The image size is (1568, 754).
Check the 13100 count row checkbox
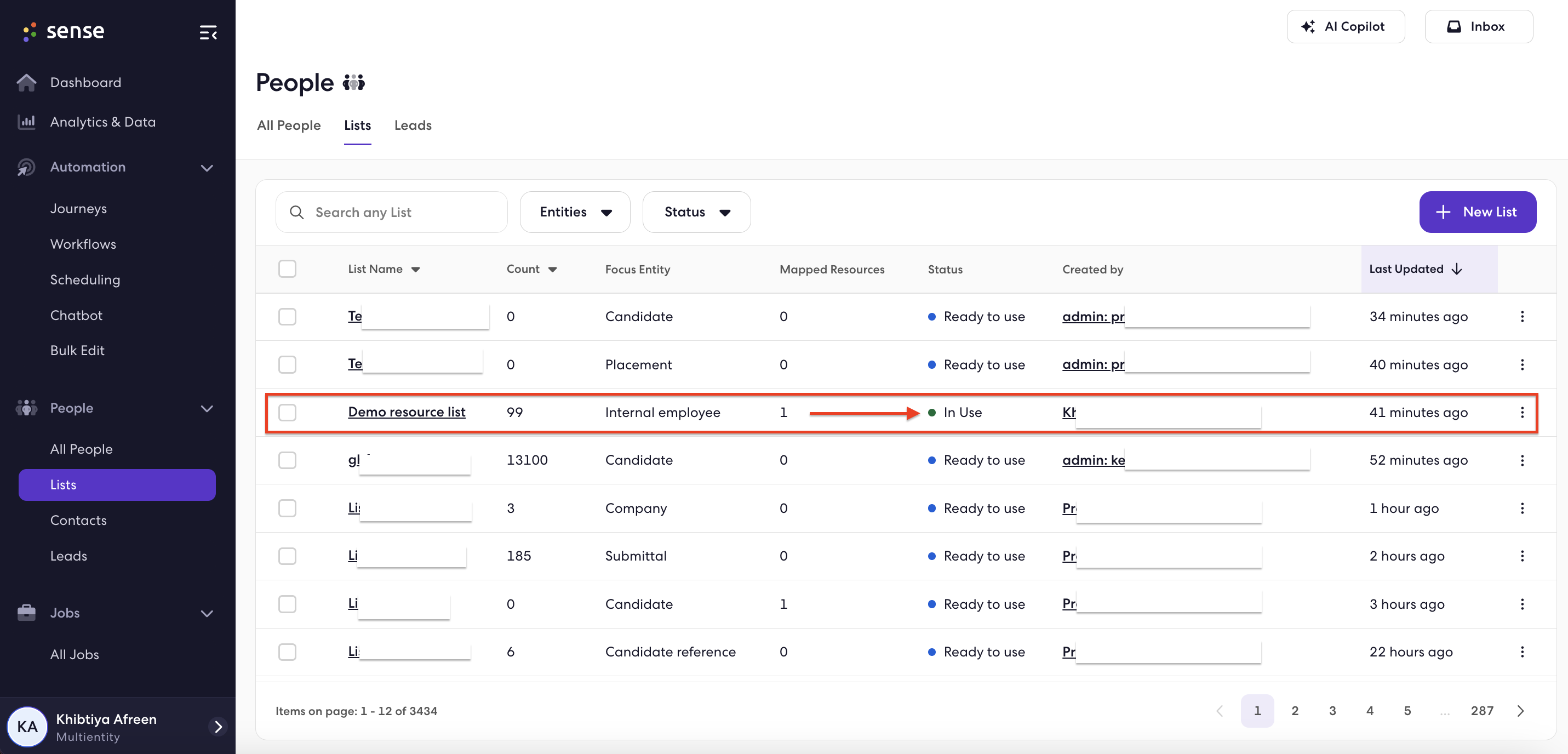click(x=287, y=460)
